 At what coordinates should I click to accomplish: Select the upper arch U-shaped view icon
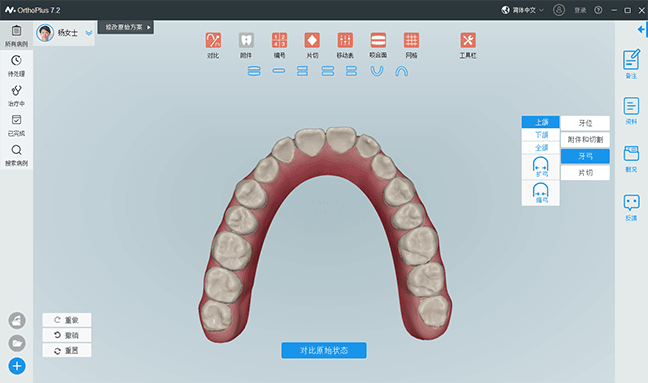(376, 71)
